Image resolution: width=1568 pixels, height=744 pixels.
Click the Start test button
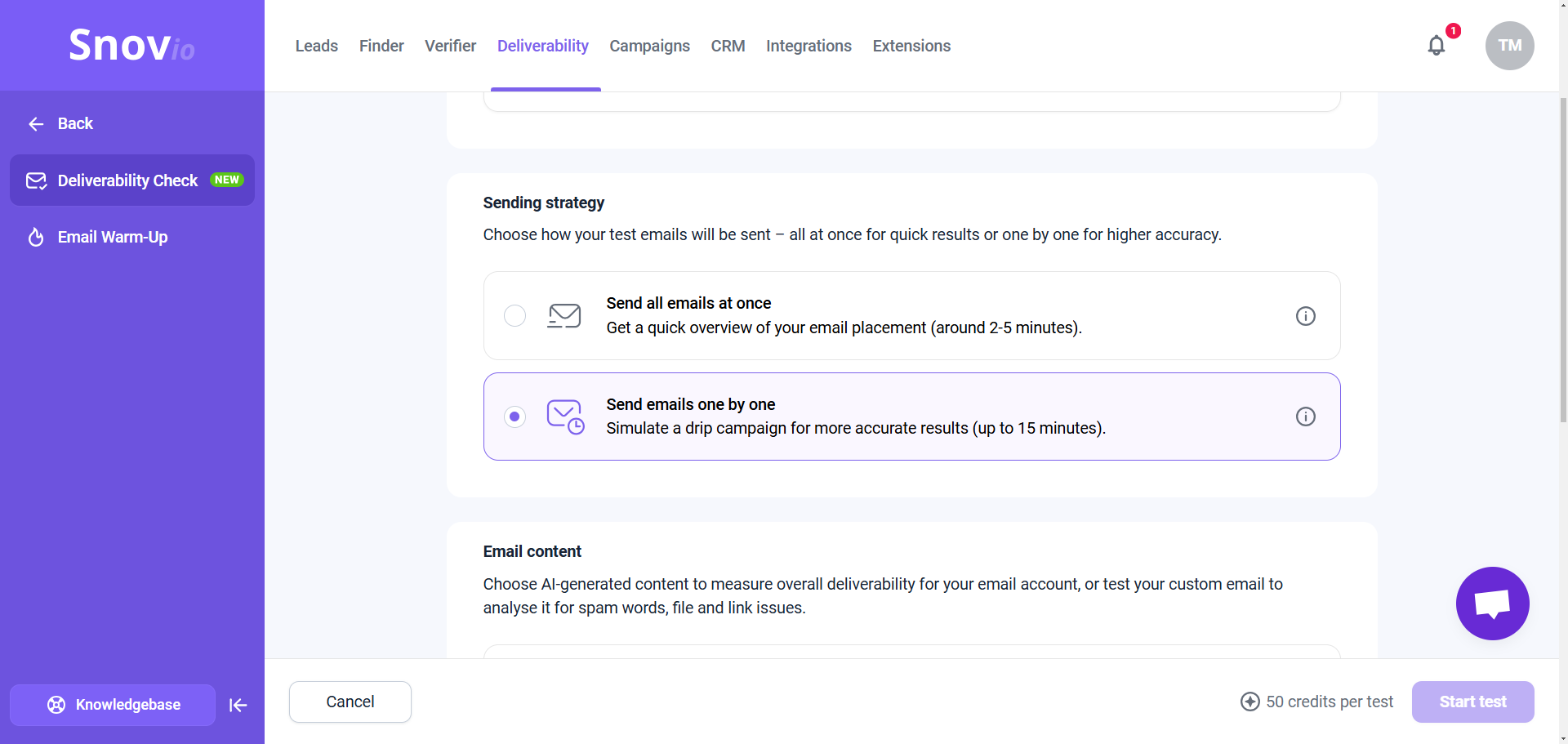click(1472, 702)
